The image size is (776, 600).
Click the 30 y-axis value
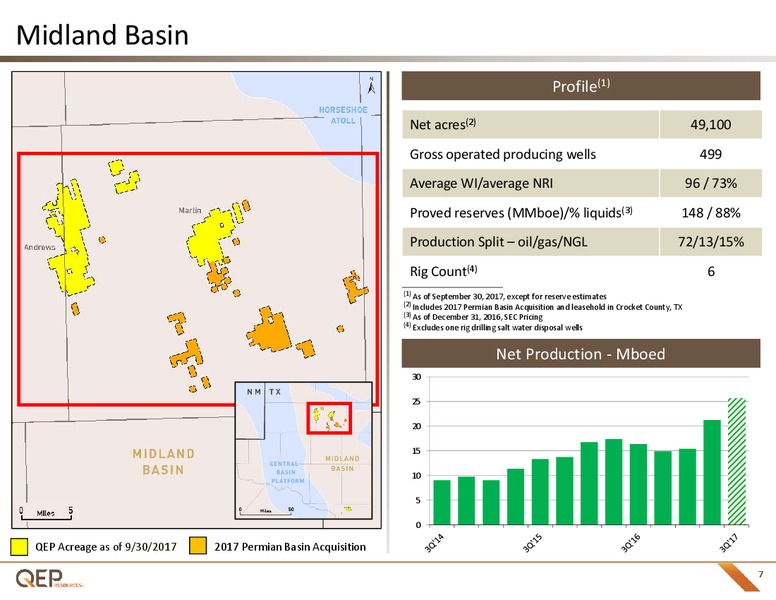pyautogui.click(x=417, y=377)
